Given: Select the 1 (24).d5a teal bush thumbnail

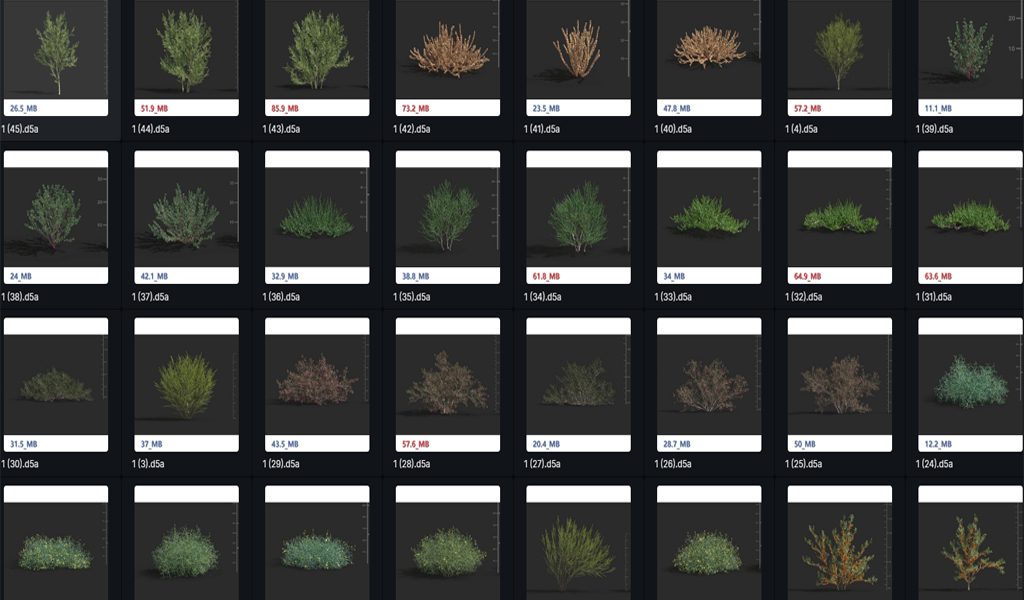Looking at the screenshot, I should 970,384.
